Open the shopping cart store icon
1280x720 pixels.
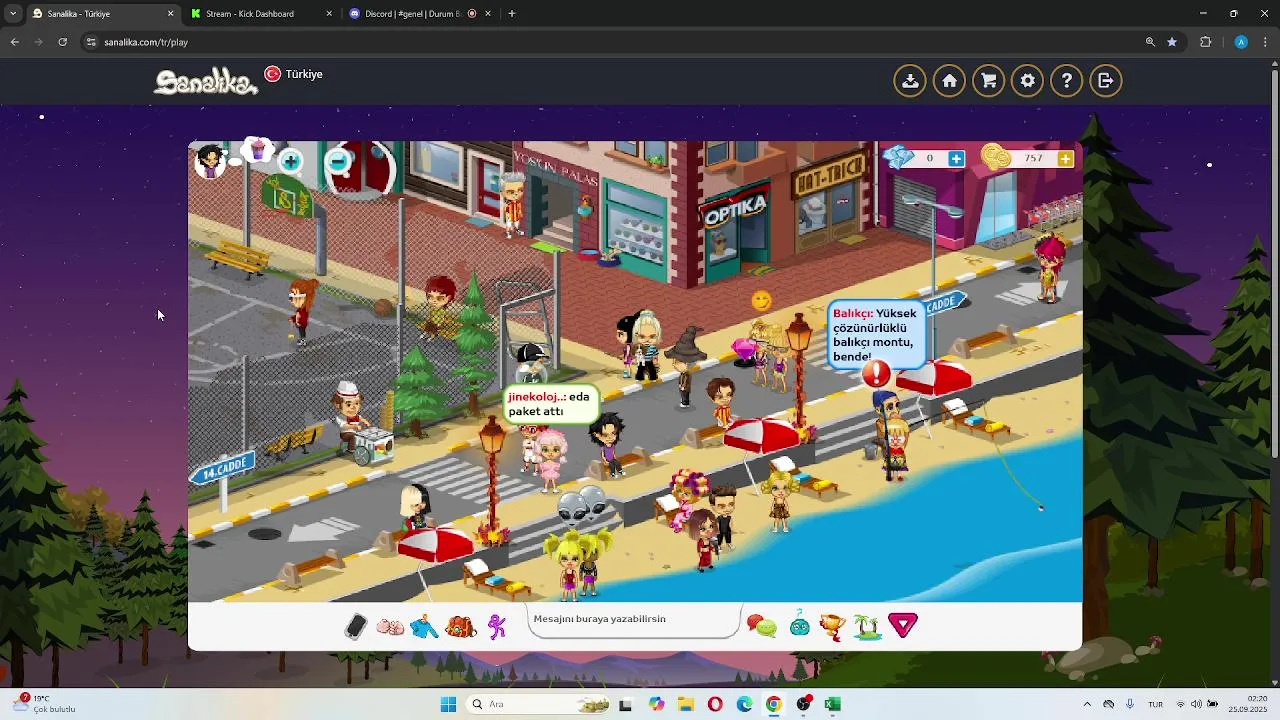tap(988, 81)
